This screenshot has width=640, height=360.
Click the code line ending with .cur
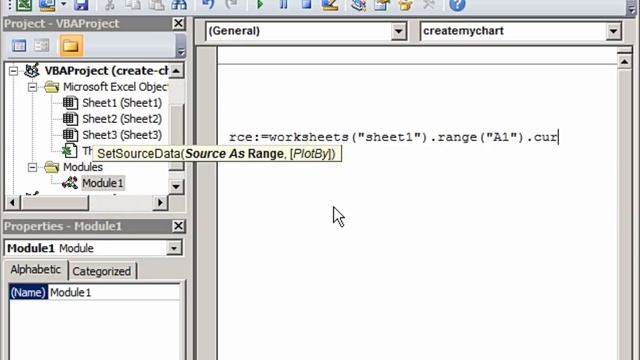coord(393,137)
